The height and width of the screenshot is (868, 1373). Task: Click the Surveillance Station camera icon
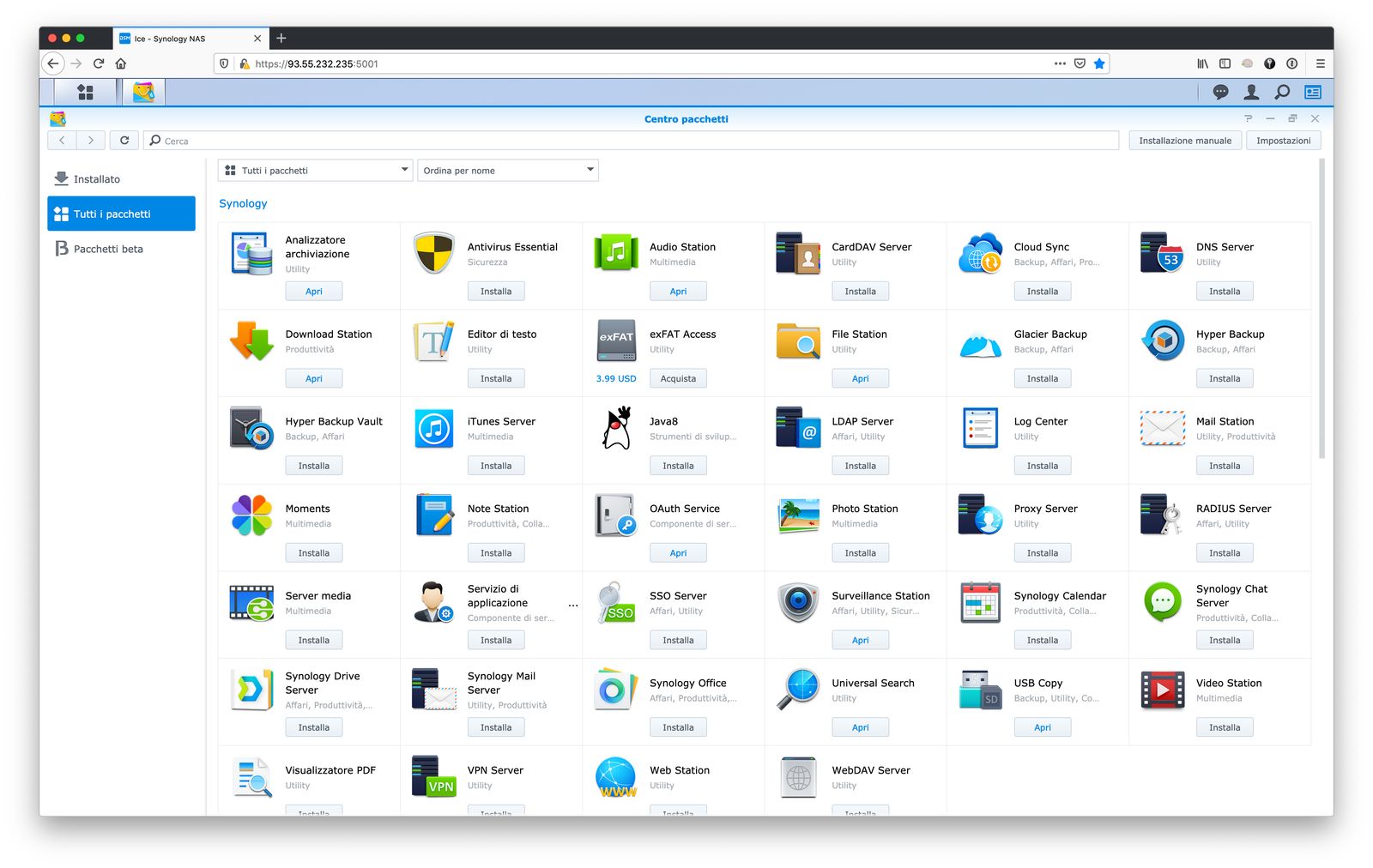point(798,602)
